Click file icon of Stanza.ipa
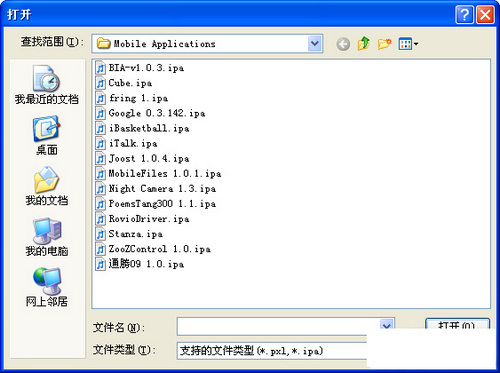 100,234
